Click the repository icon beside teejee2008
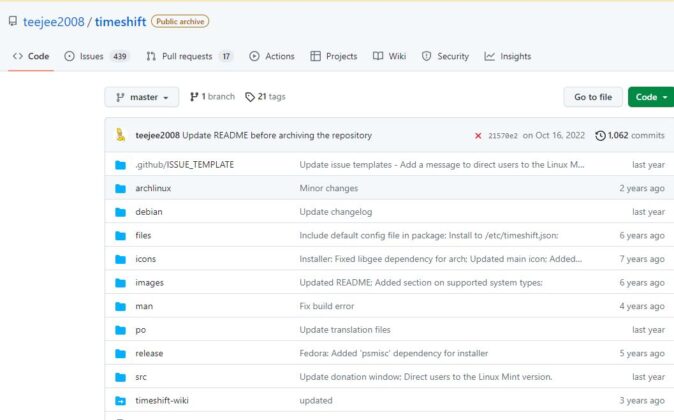The image size is (674, 420). [13, 21]
